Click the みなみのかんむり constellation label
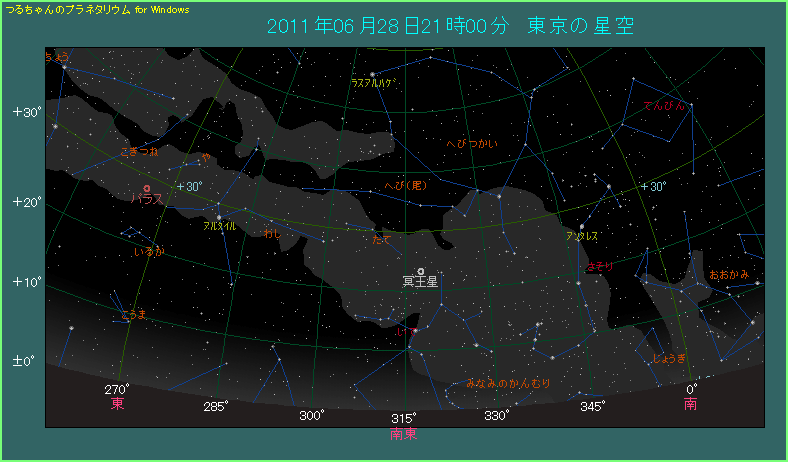 click(x=509, y=383)
